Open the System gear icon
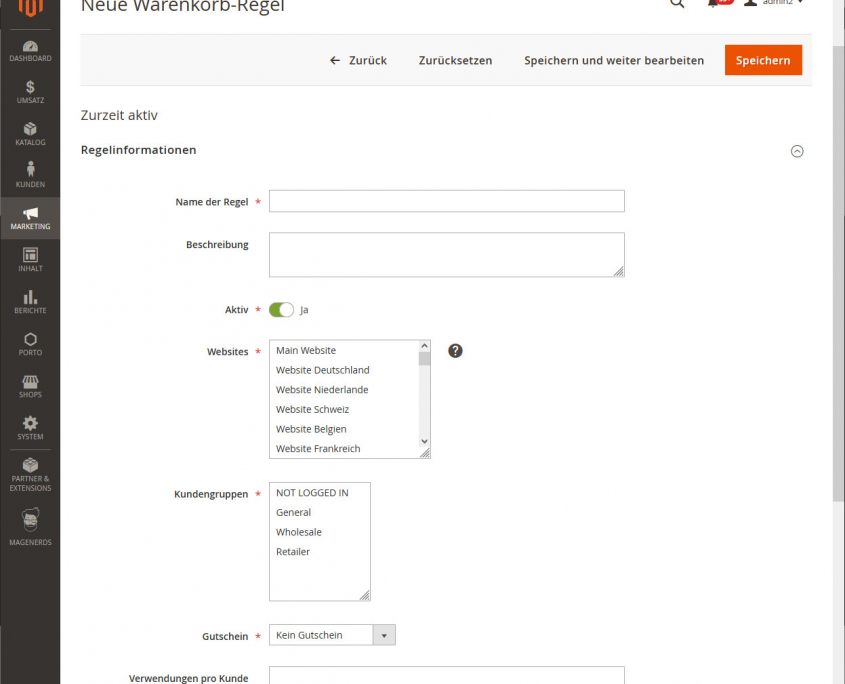This screenshot has width=845, height=684. tap(30, 424)
